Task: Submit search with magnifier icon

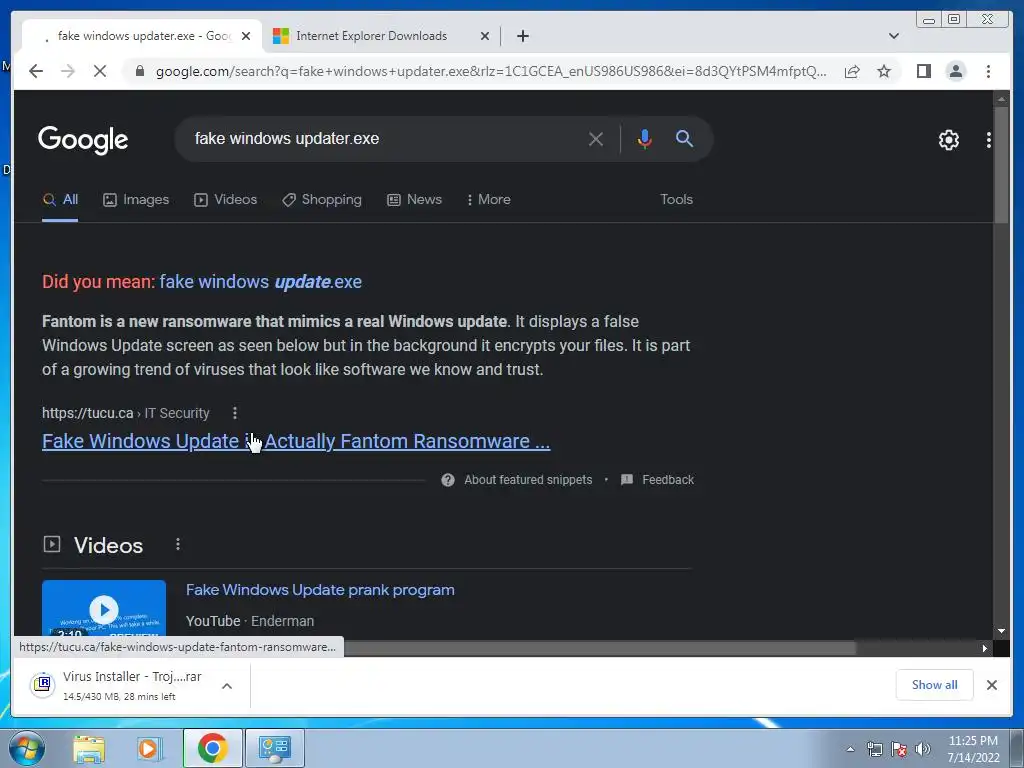Action: tap(684, 138)
